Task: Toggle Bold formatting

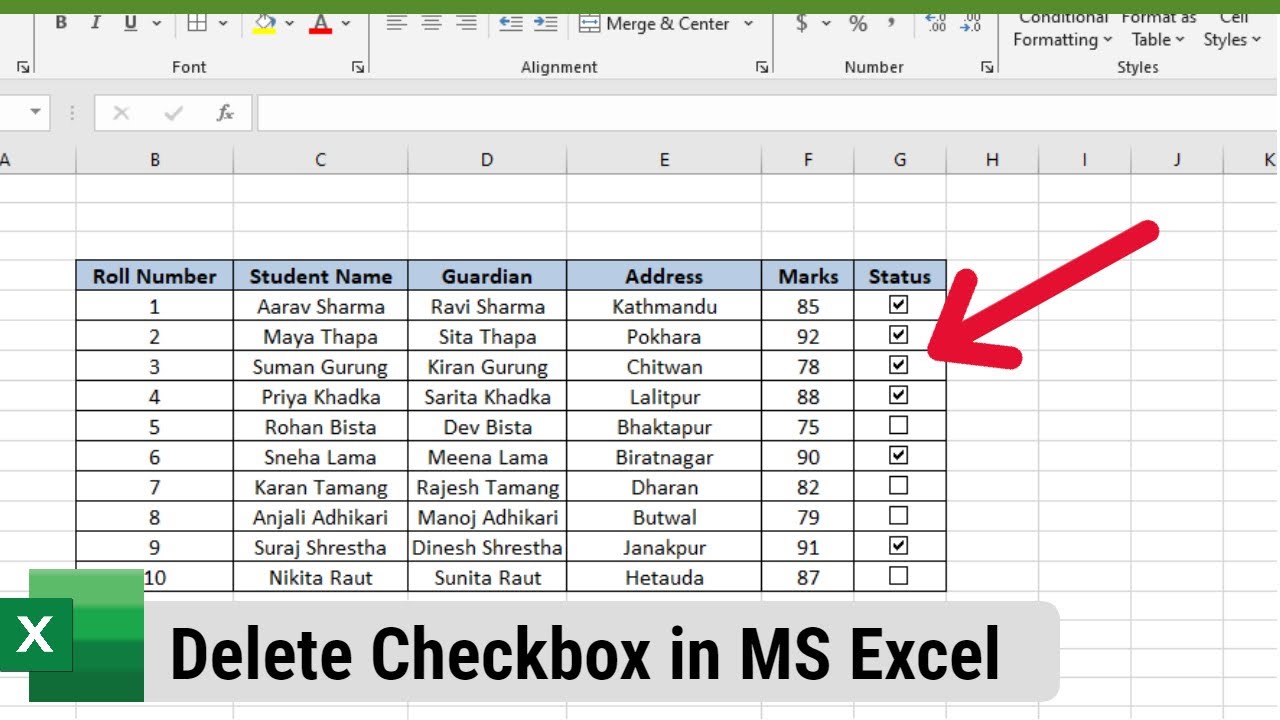Action: (61, 22)
